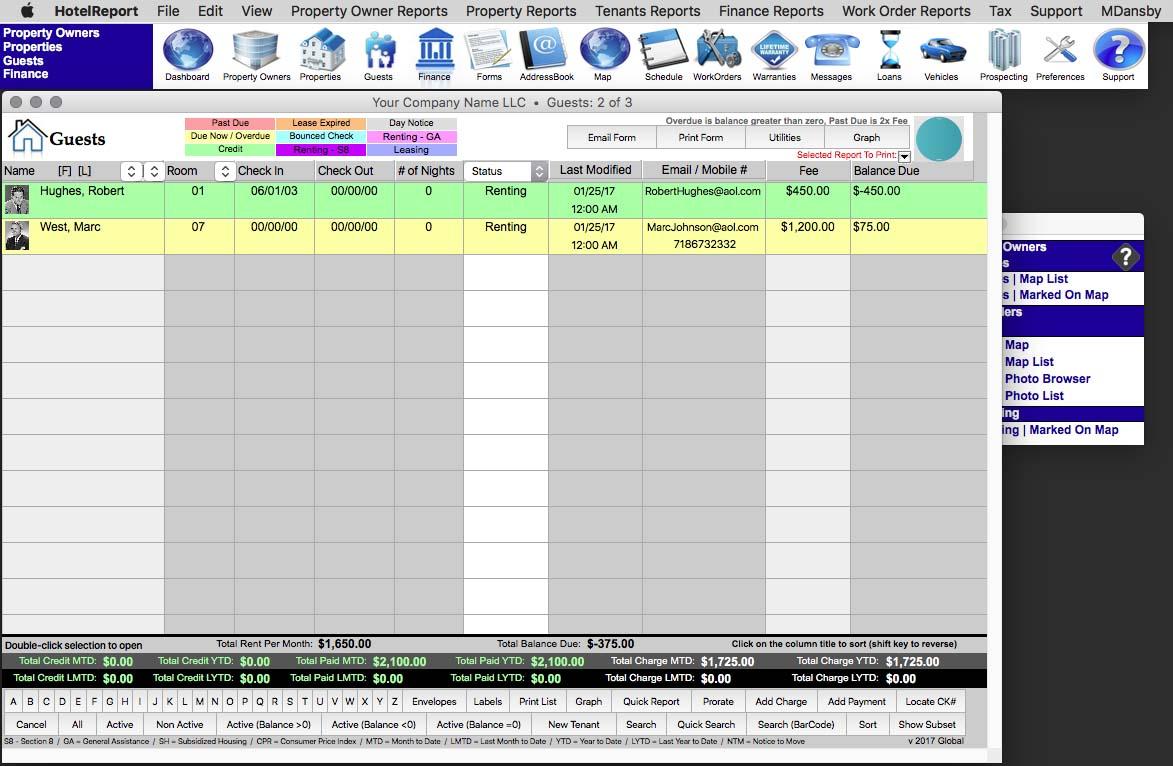Click the Envelopes button
This screenshot has width=1173, height=766.
[434, 702]
